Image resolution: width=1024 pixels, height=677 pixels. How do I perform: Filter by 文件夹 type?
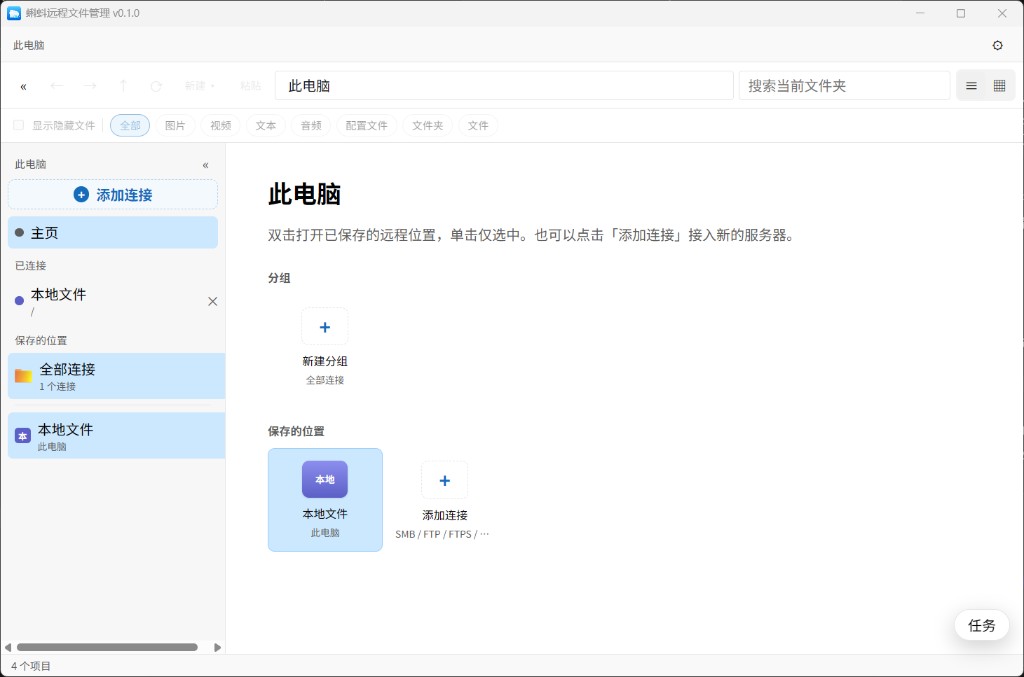(428, 125)
